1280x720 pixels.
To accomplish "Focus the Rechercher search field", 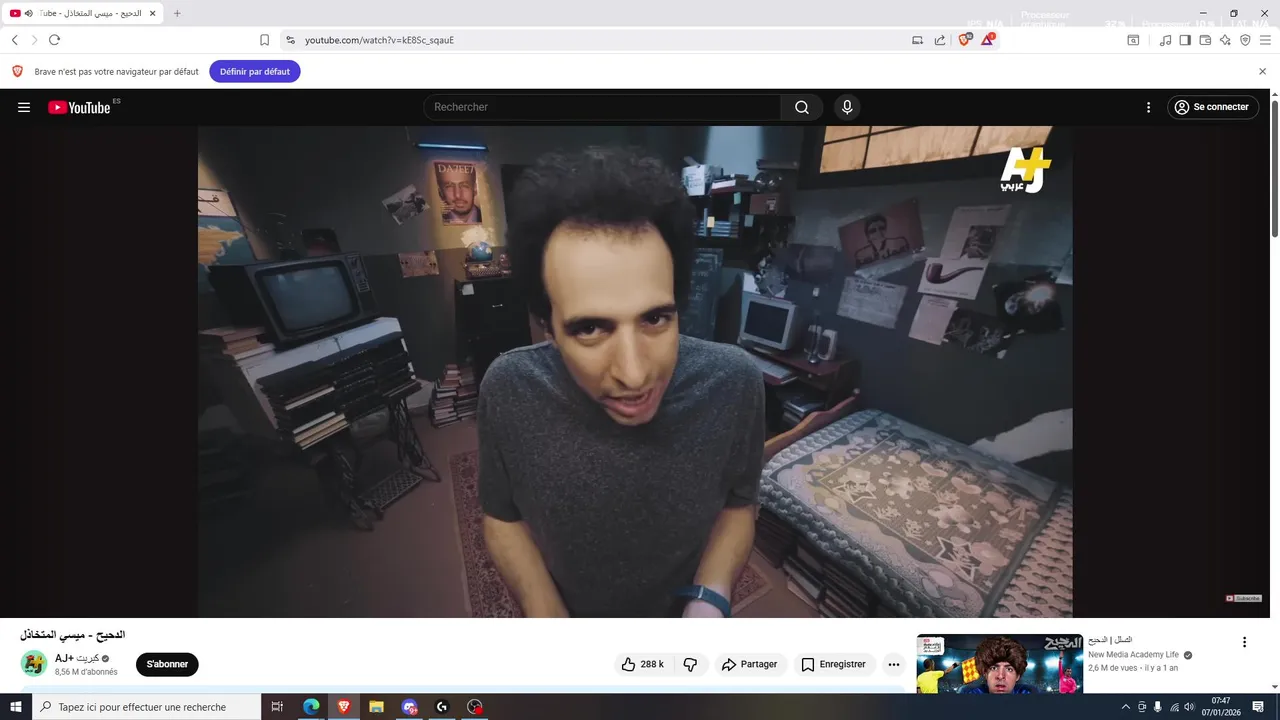I will click(602, 107).
